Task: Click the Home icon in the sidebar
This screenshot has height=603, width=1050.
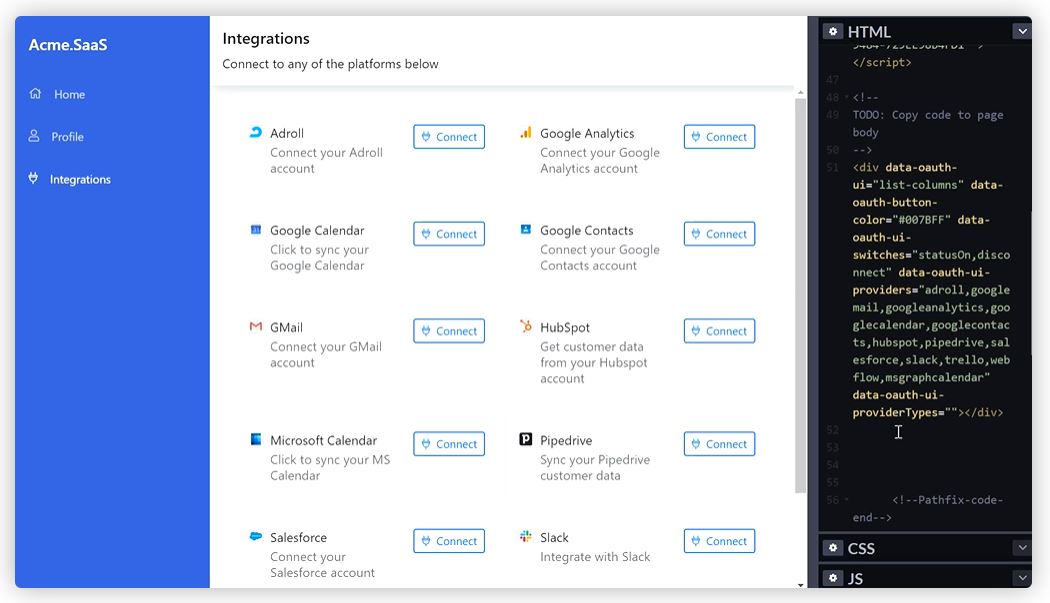Action: point(35,94)
